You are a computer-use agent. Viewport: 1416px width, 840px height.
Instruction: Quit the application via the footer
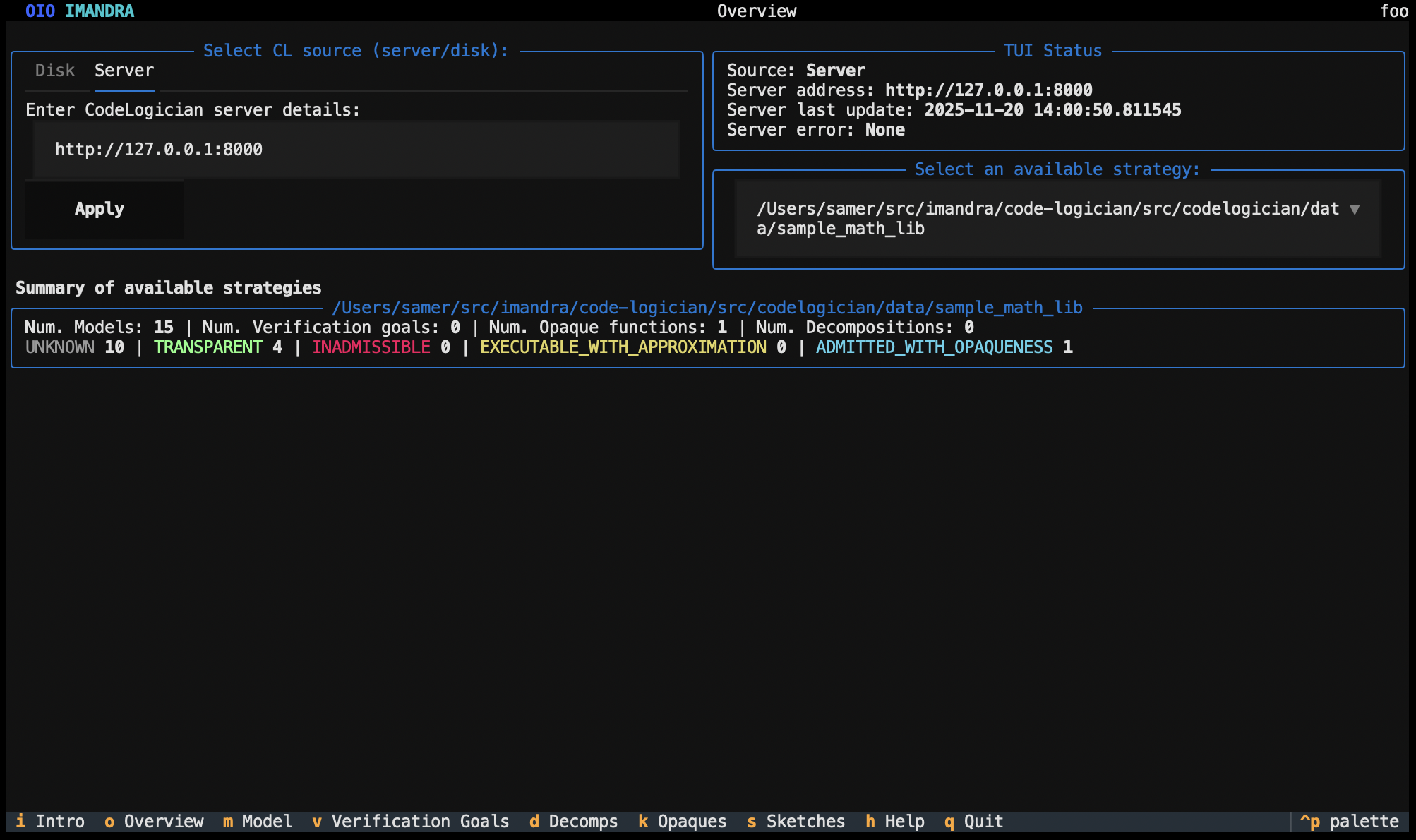tap(973, 821)
